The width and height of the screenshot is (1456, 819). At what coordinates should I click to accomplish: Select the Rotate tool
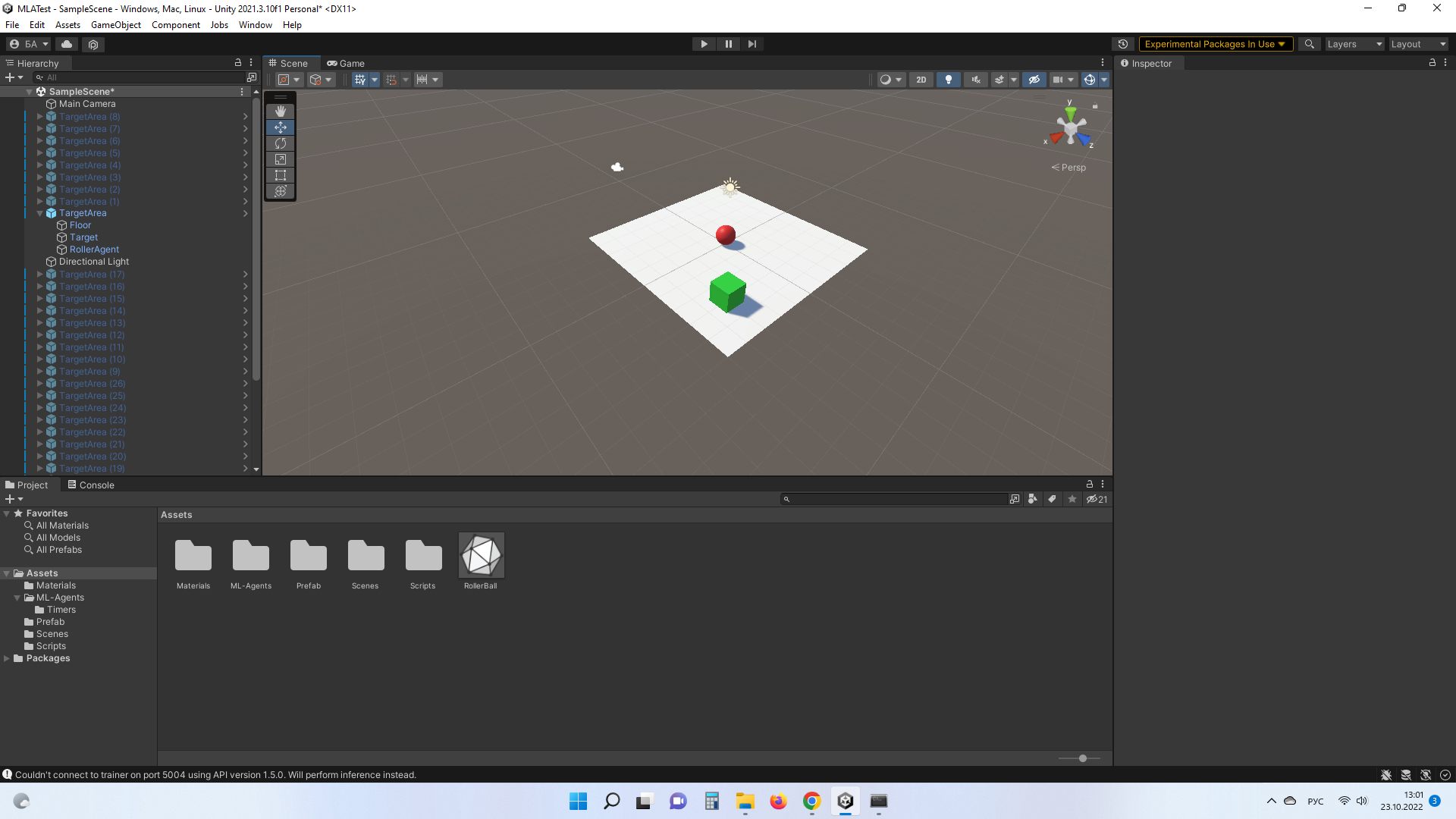(x=281, y=143)
